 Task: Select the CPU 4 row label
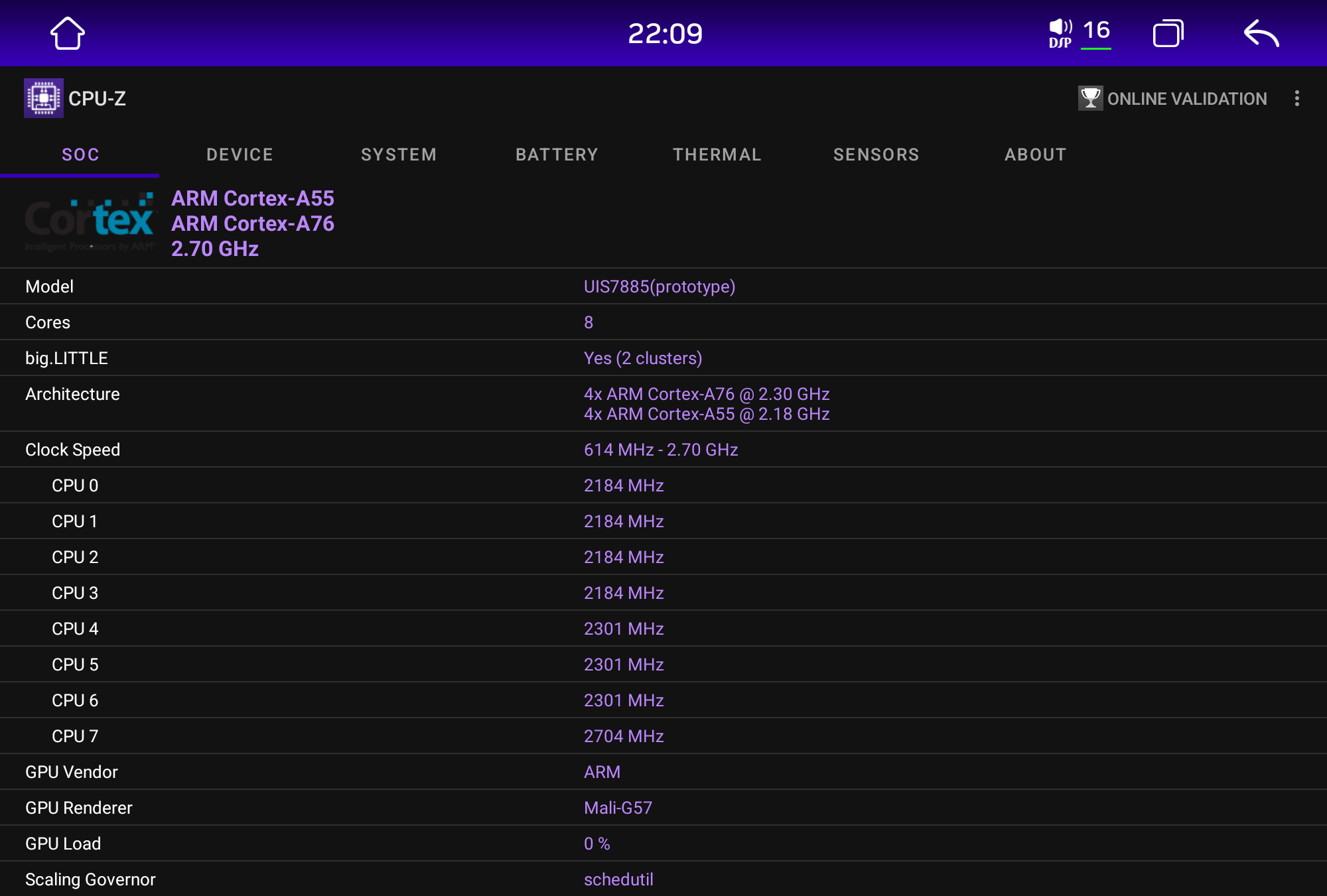click(x=75, y=629)
